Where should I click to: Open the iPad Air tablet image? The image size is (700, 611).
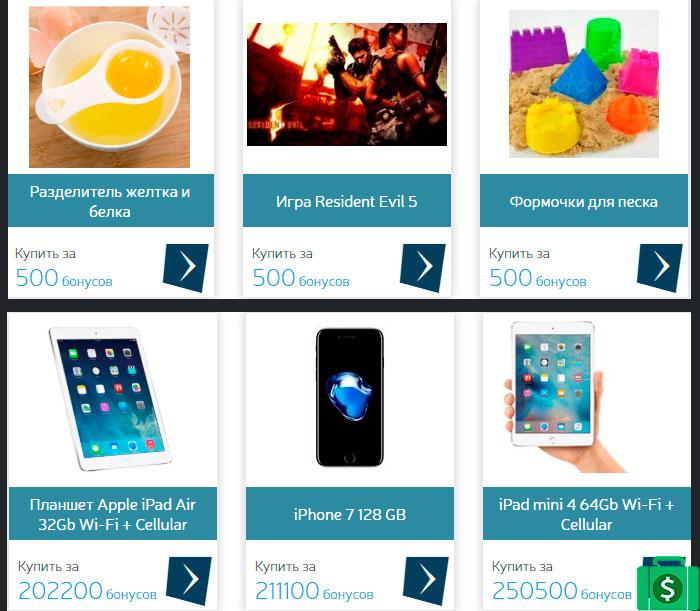coord(110,399)
